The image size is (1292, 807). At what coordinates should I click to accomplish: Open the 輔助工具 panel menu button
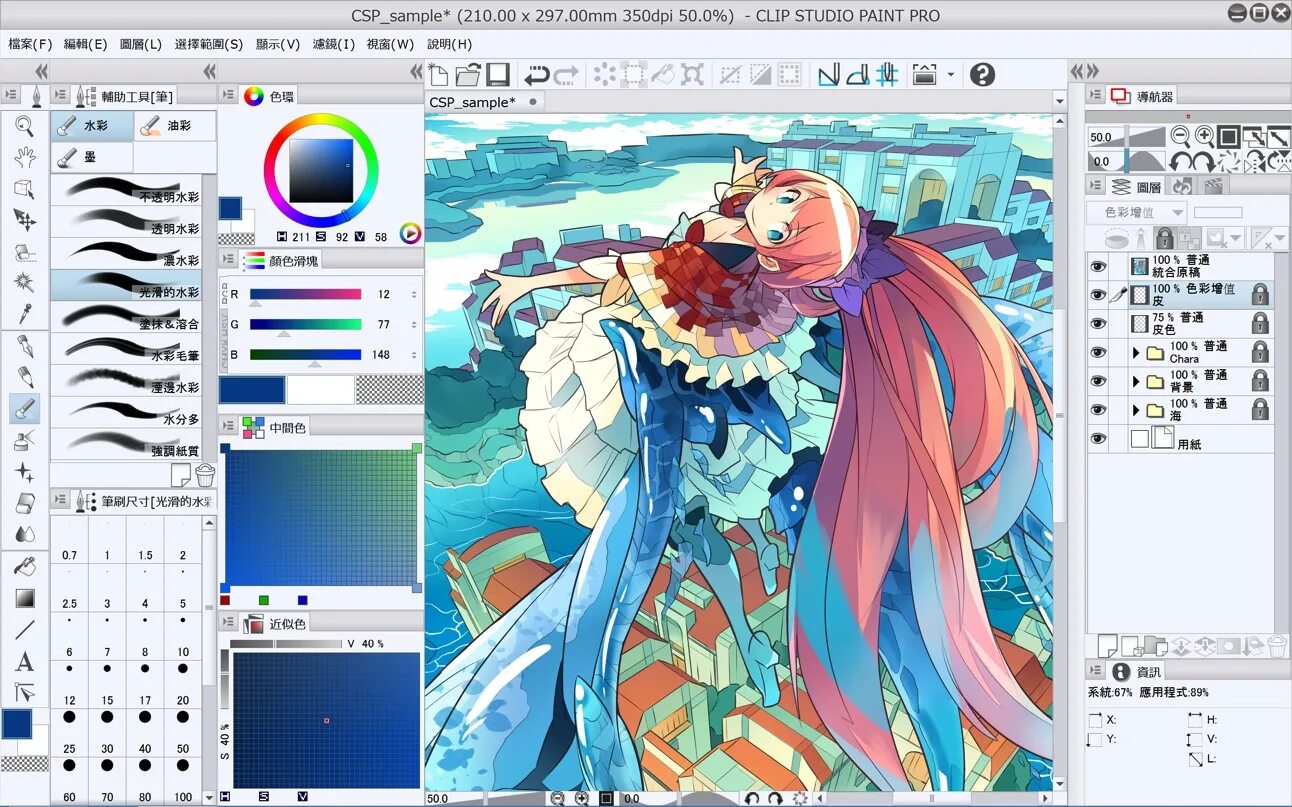pos(61,95)
